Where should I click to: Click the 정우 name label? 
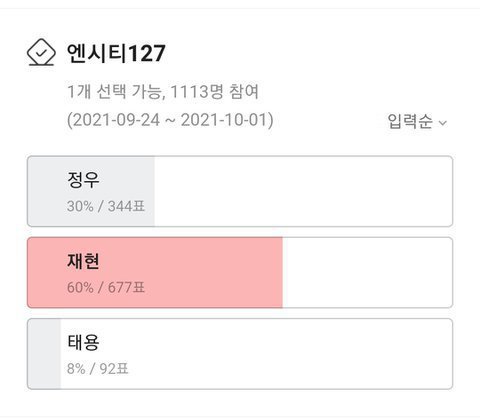pos(83,180)
